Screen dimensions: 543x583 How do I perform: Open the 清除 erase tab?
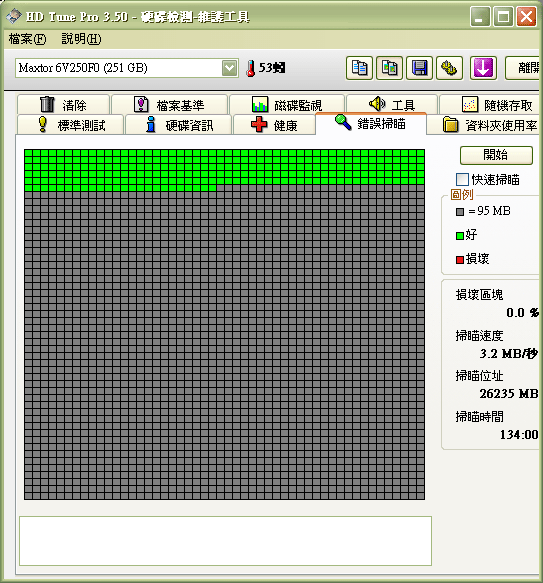click(x=63, y=104)
